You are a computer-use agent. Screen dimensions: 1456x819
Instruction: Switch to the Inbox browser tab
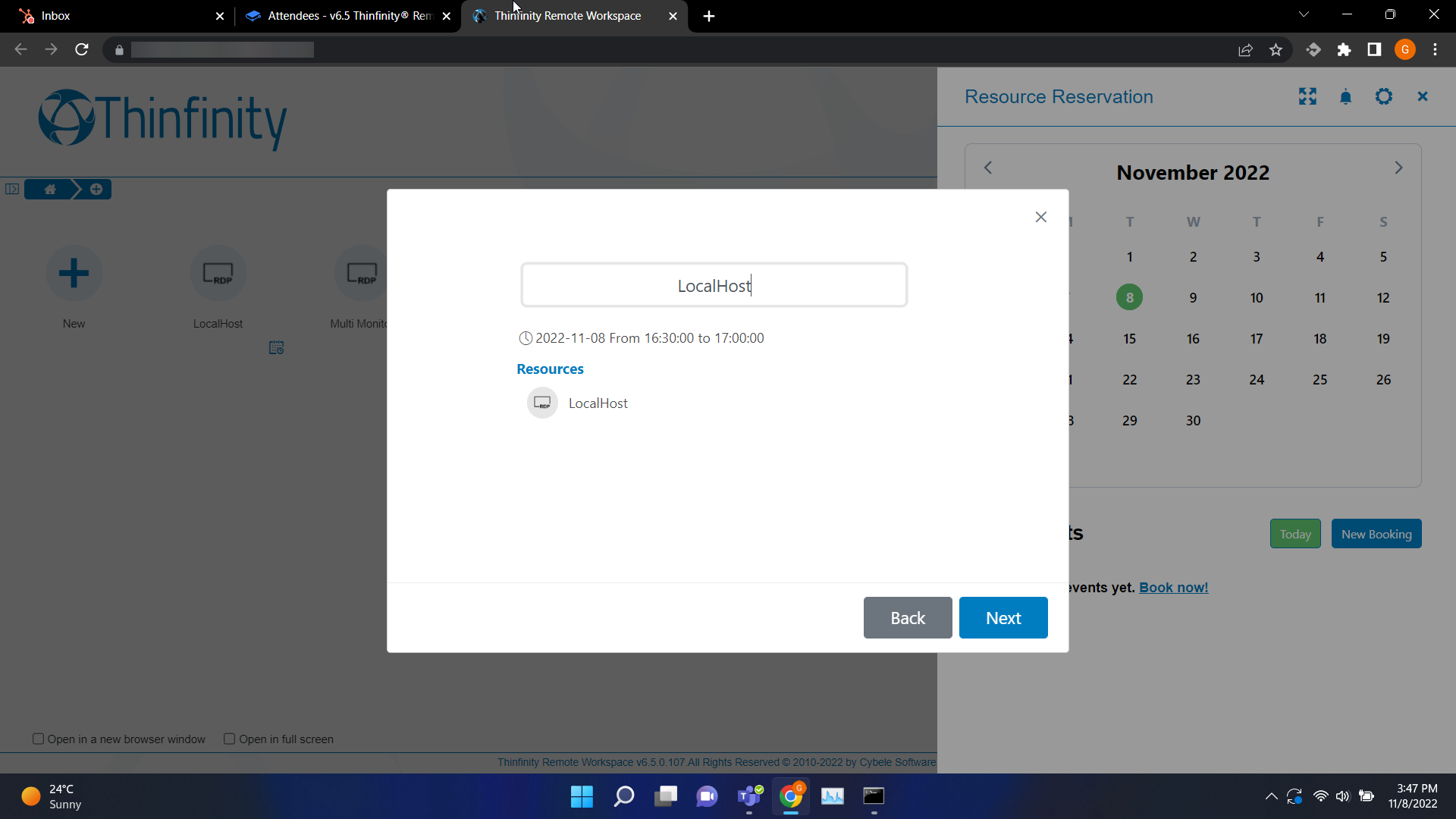[114, 16]
